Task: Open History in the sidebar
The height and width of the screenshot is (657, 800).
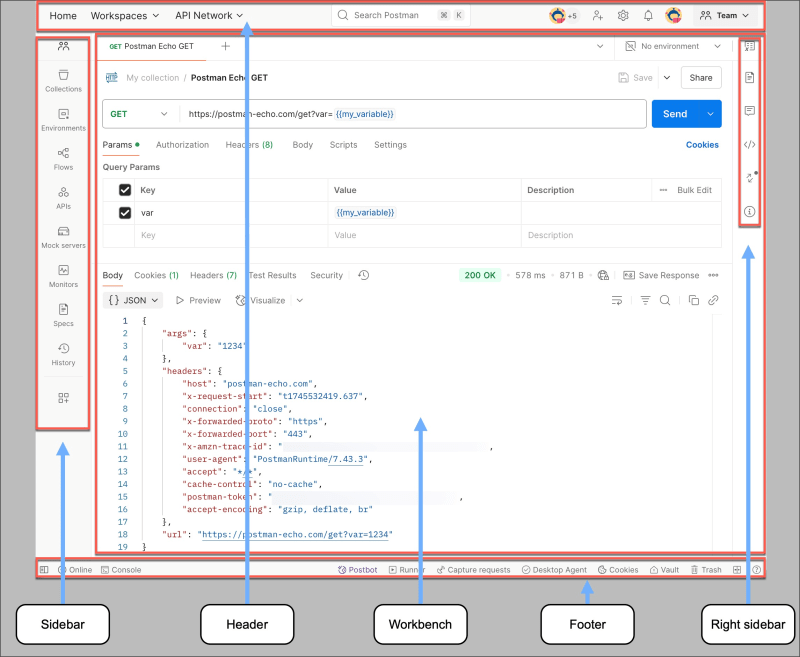Action: pos(63,355)
